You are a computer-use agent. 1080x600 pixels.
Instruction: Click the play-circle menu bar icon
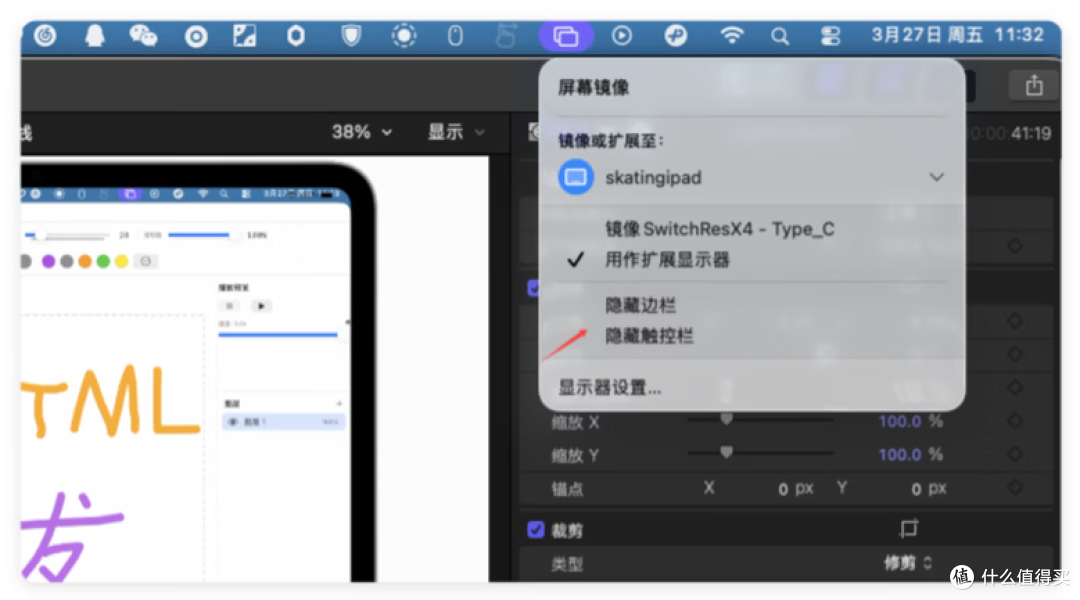621,35
